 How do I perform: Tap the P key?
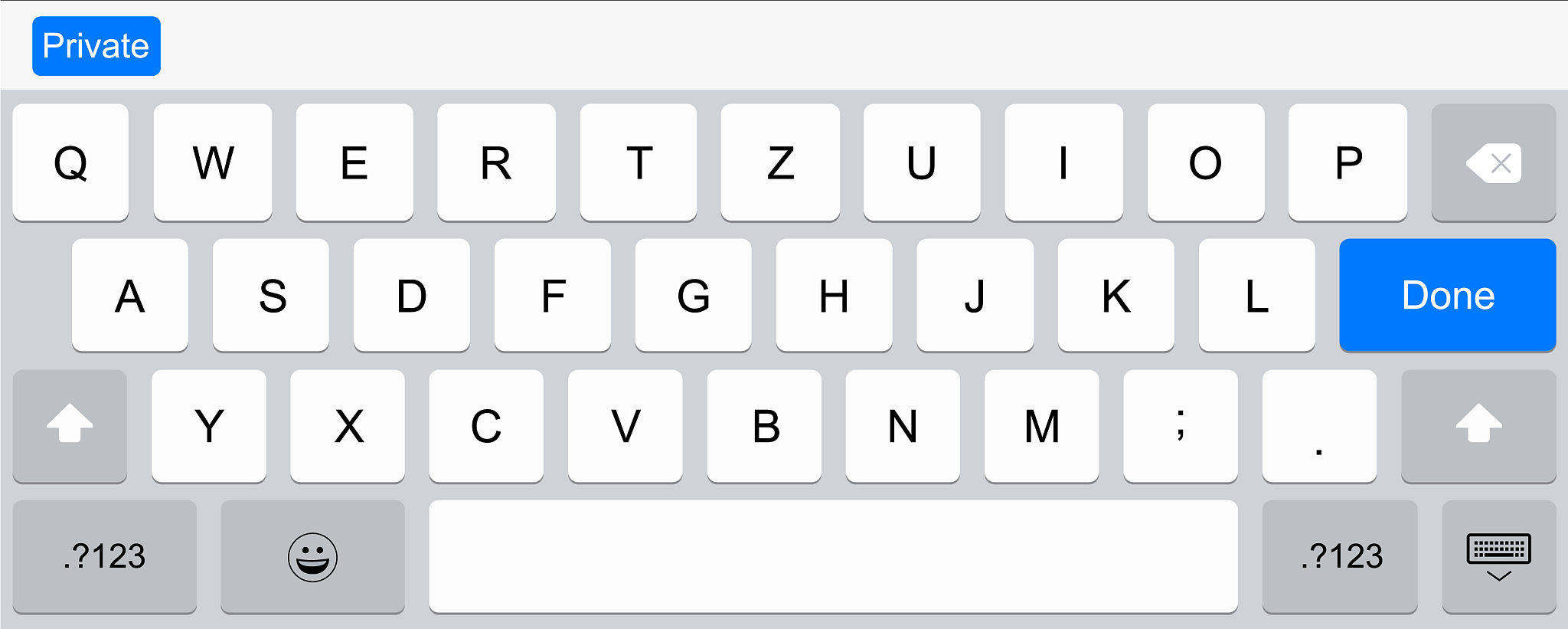[x=1347, y=162]
